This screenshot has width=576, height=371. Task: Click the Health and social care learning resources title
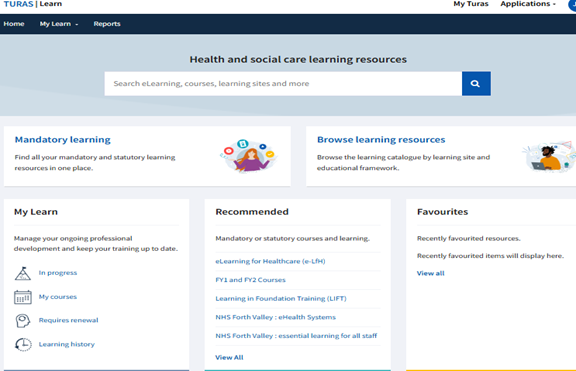[298, 60]
